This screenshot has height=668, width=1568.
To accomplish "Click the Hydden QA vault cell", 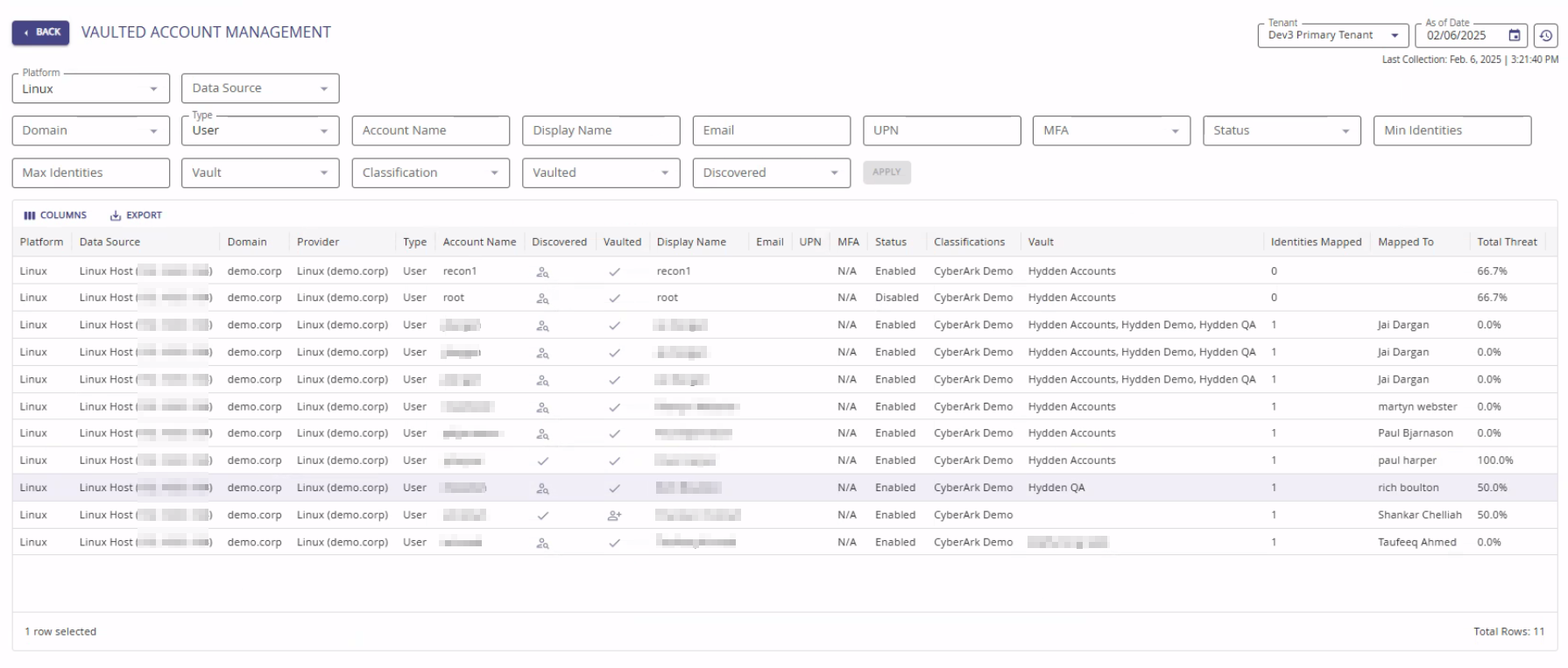I will pyautogui.click(x=1056, y=488).
